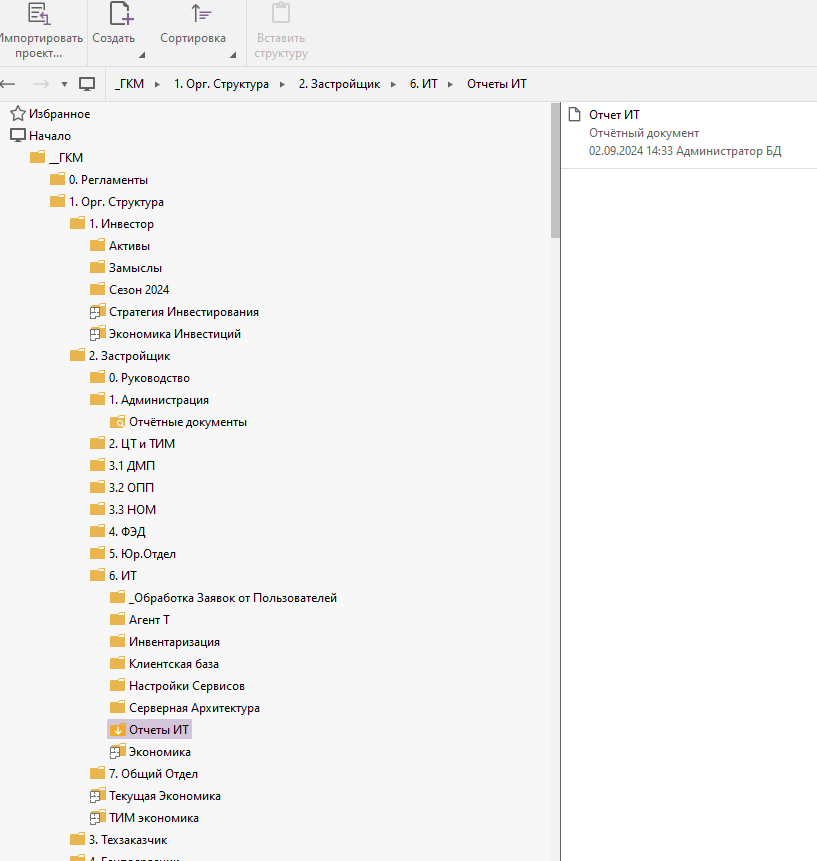Click the Create new document icon

(121, 14)
